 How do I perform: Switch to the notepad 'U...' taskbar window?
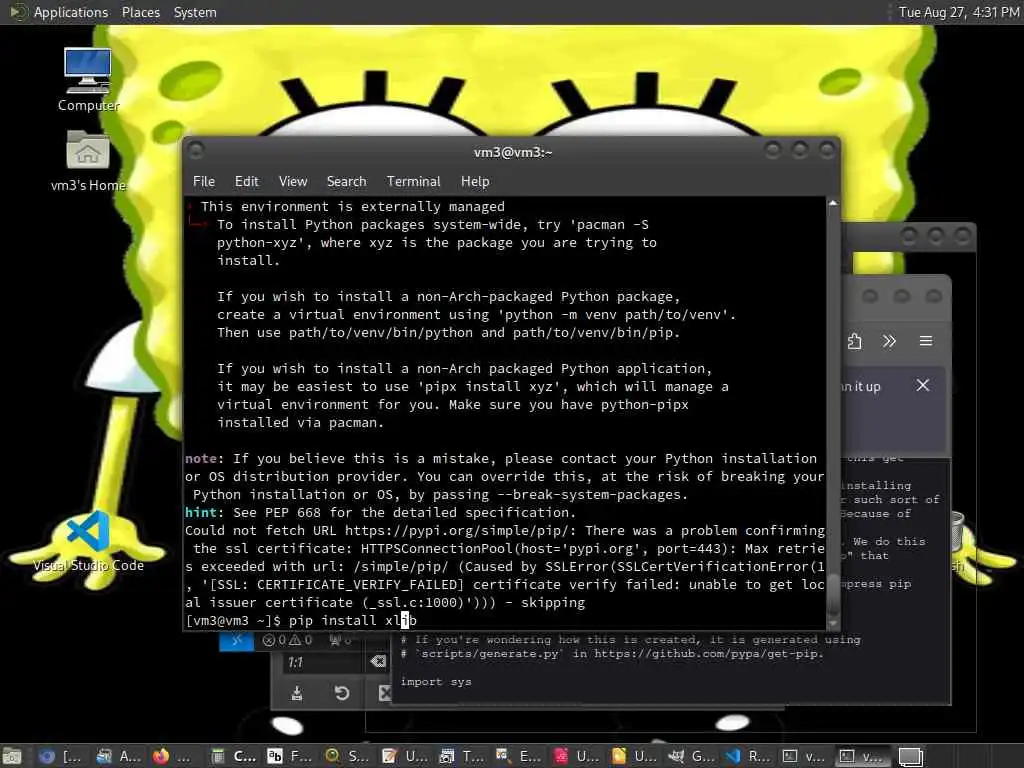coord(405,756)
